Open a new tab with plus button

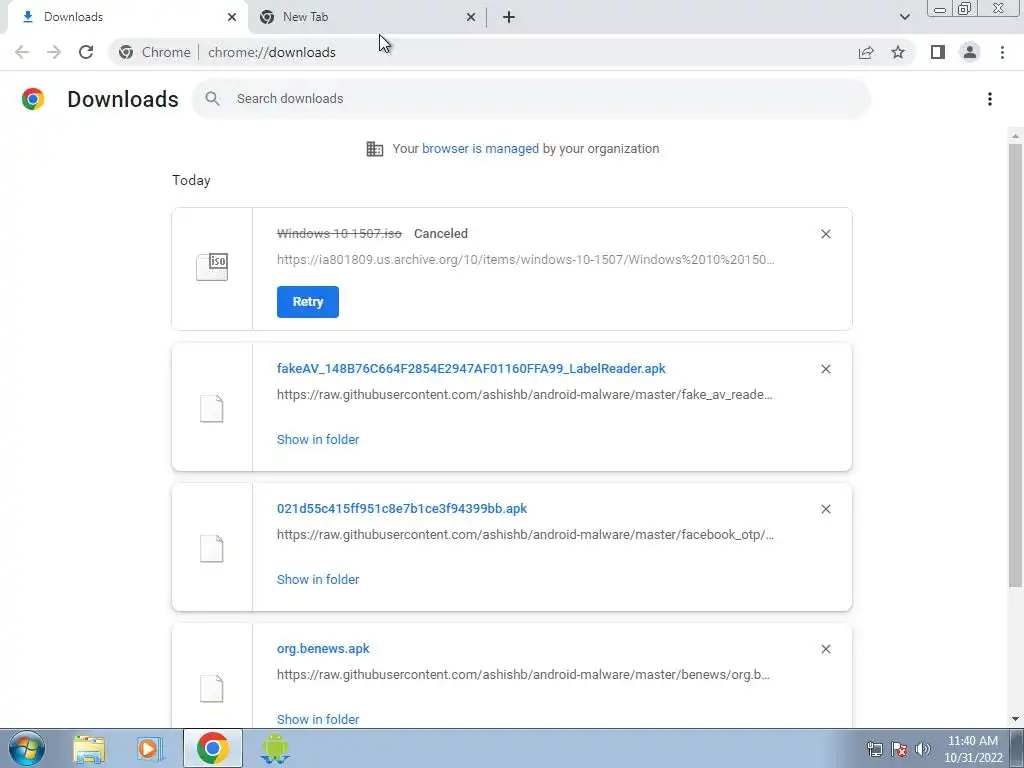coord(509,17)
